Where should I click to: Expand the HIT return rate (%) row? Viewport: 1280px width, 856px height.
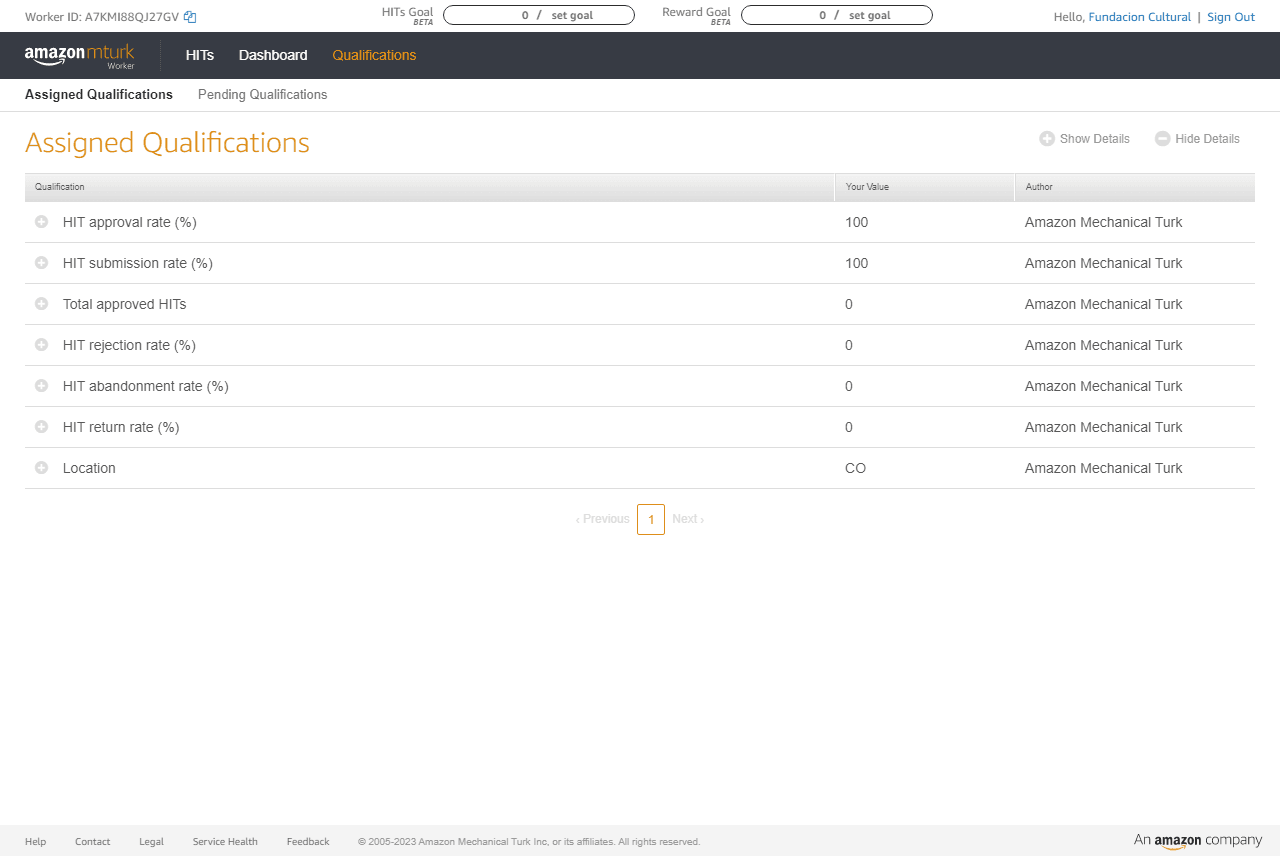click(x=41, y=427)
